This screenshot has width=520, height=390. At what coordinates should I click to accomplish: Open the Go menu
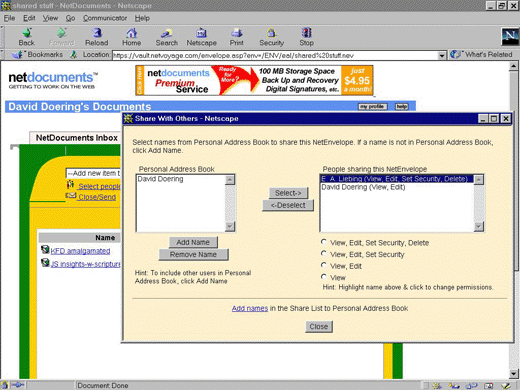pyautogui.click(x=70, y=18)
